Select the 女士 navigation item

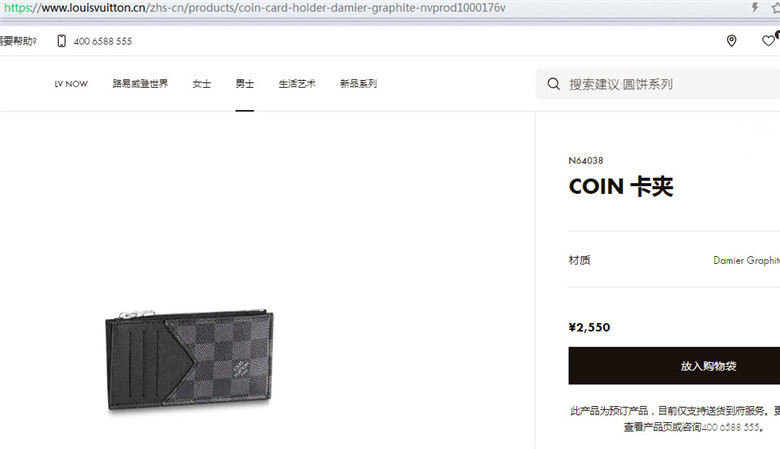point(201,84)
